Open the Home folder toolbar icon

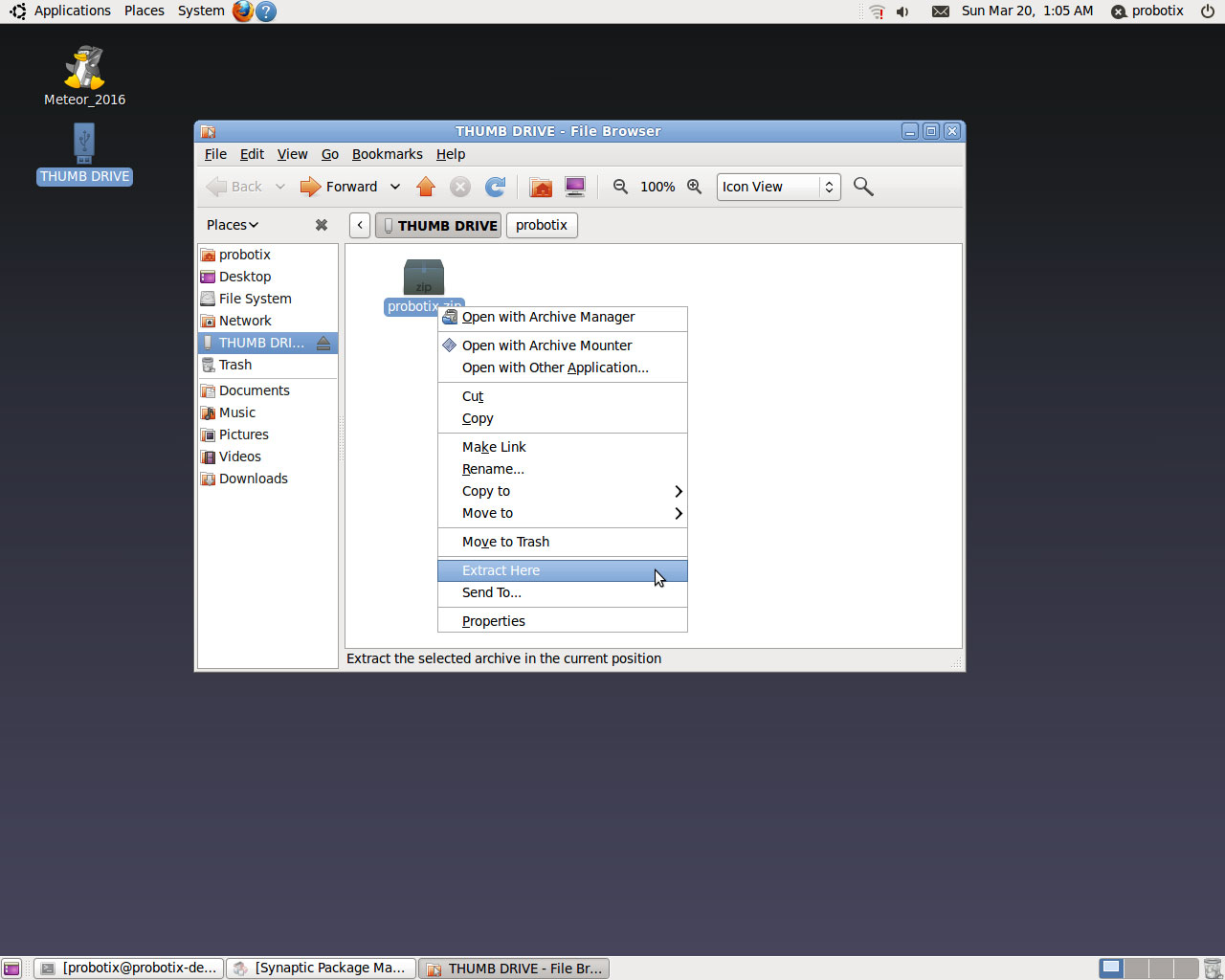click(x=541, y=187)
